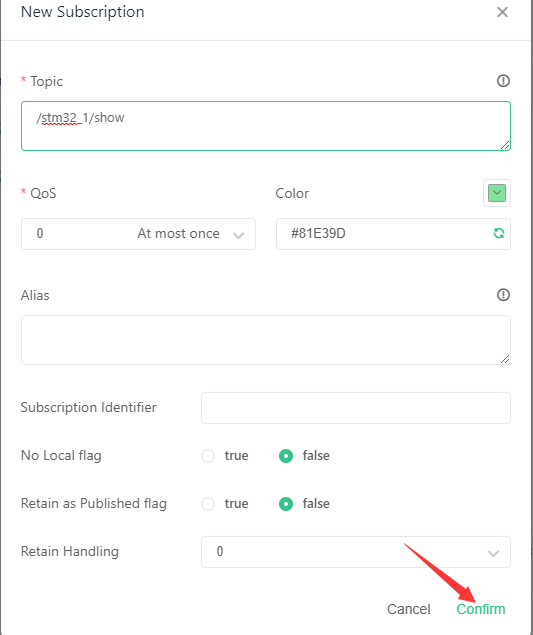Screen dimensions: 533x635
Task: Close the New Subscription dialog
Action: pyautogui.click(x=502, y=12)
